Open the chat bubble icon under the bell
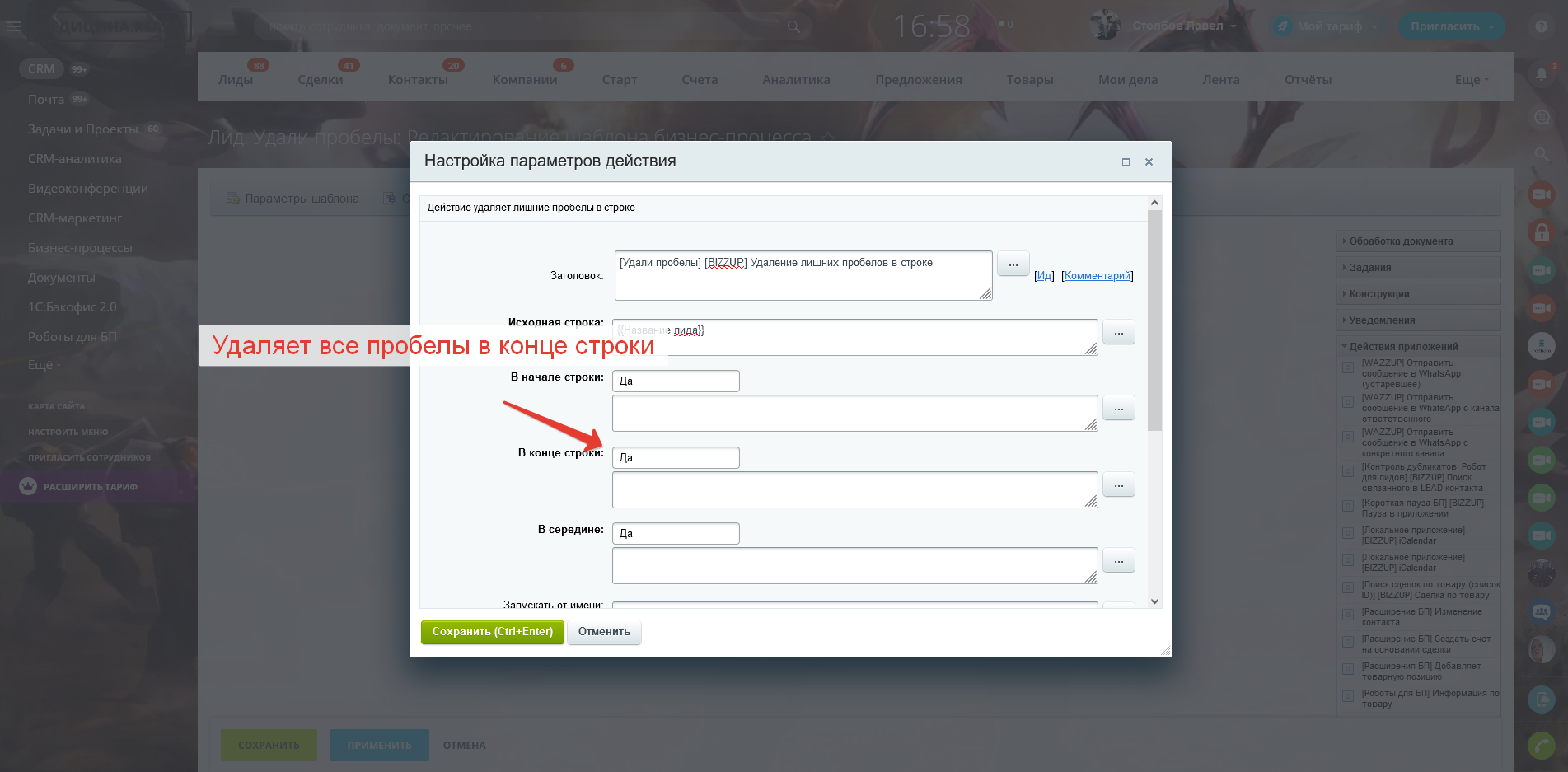The image size is (1568, 772). pyautogui.click(x=1541, y=117)
